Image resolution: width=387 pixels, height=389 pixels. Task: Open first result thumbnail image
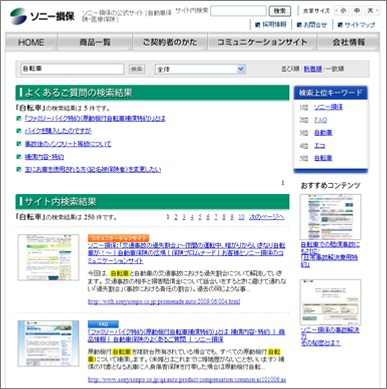coord(49,257)
